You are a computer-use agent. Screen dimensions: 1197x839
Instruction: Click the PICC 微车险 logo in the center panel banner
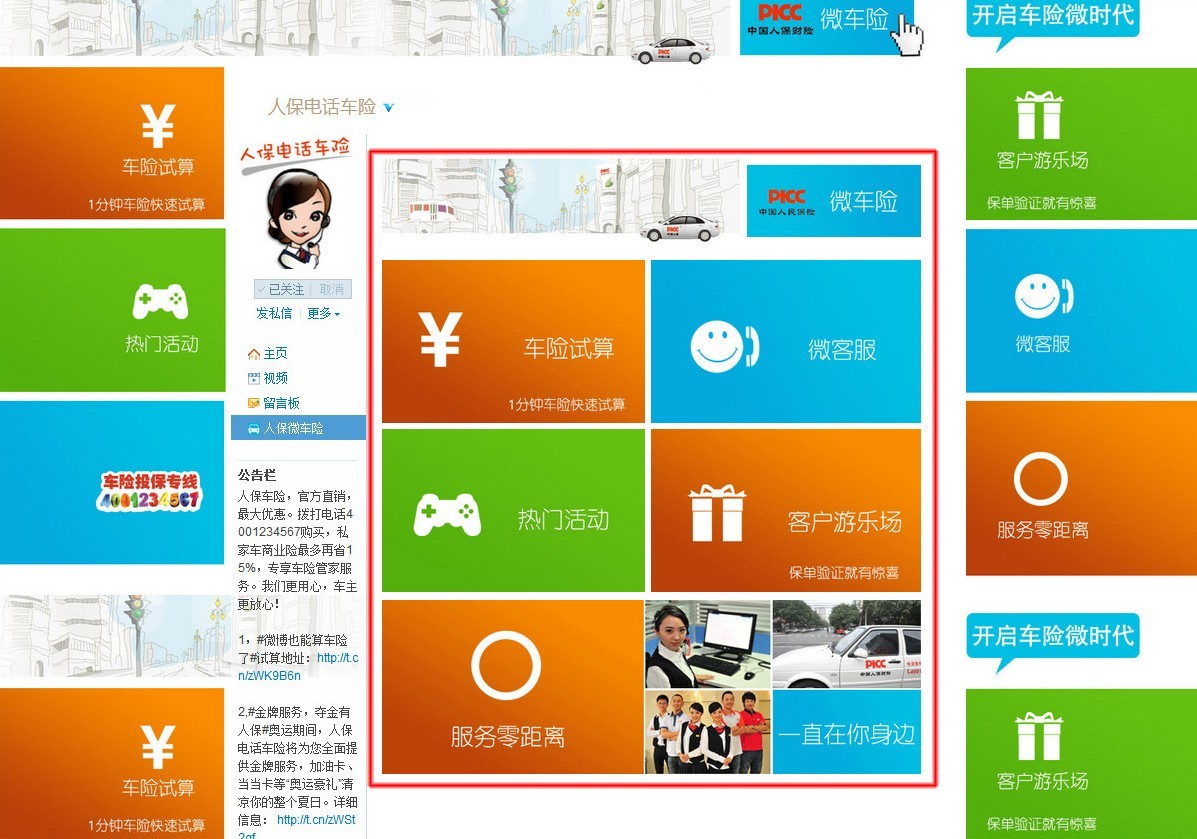click(x=834, y=201)
